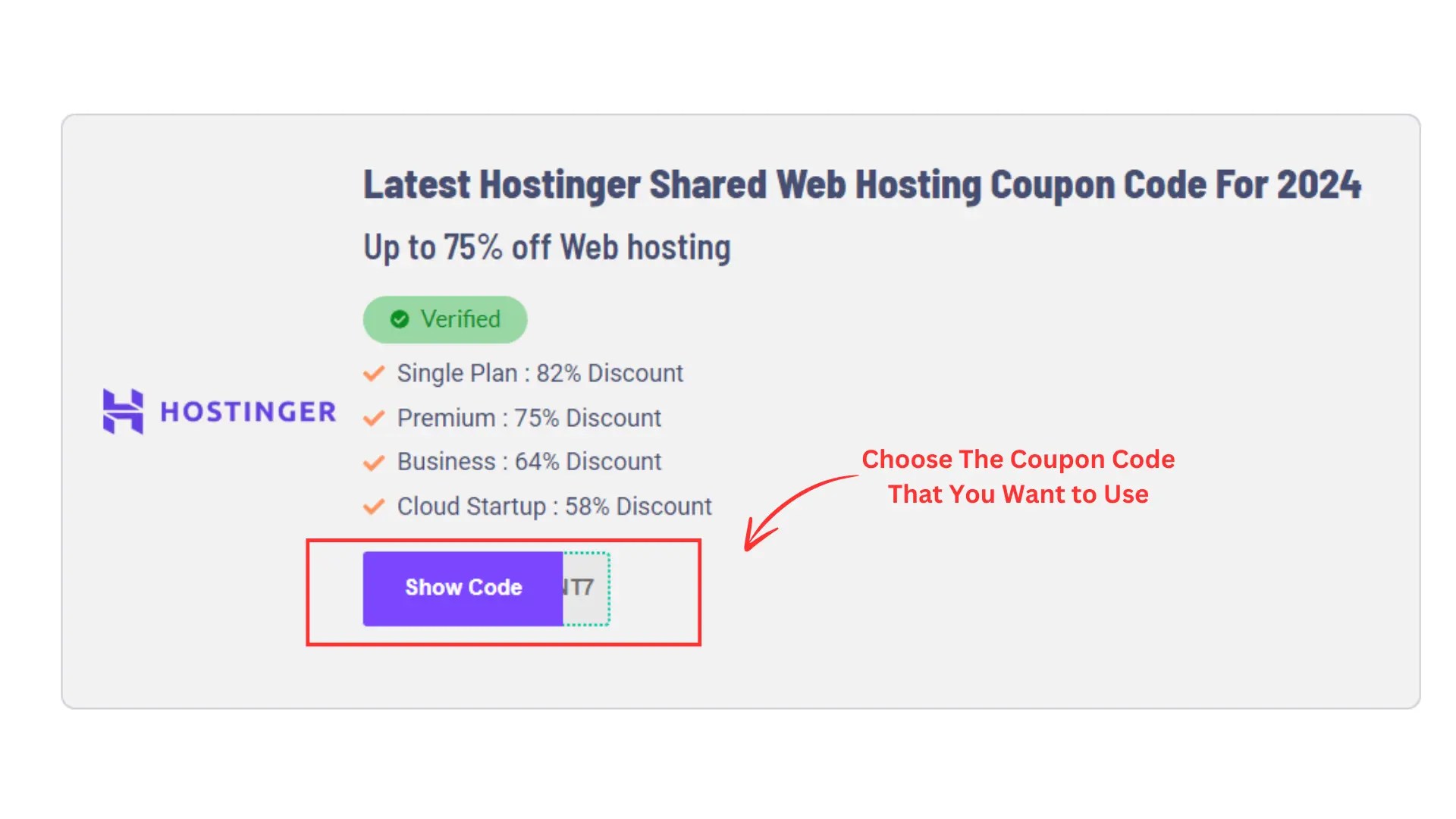Viewport: 1456px width, 819px height.
Task: Click Show Code to reveal coupon
Action: click(462, 587)
